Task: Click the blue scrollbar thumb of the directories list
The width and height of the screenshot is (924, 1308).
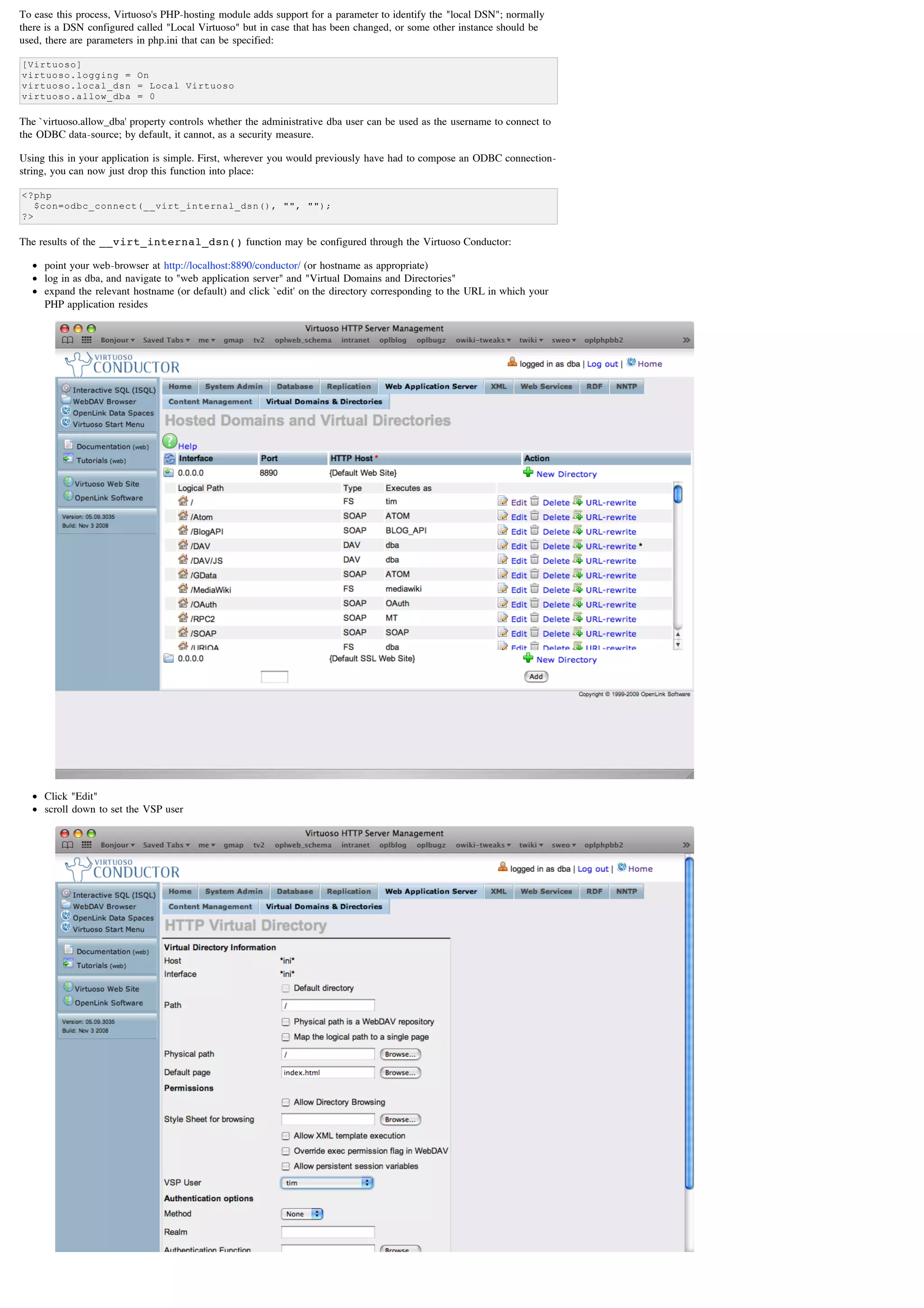Action: click(678, 493)
